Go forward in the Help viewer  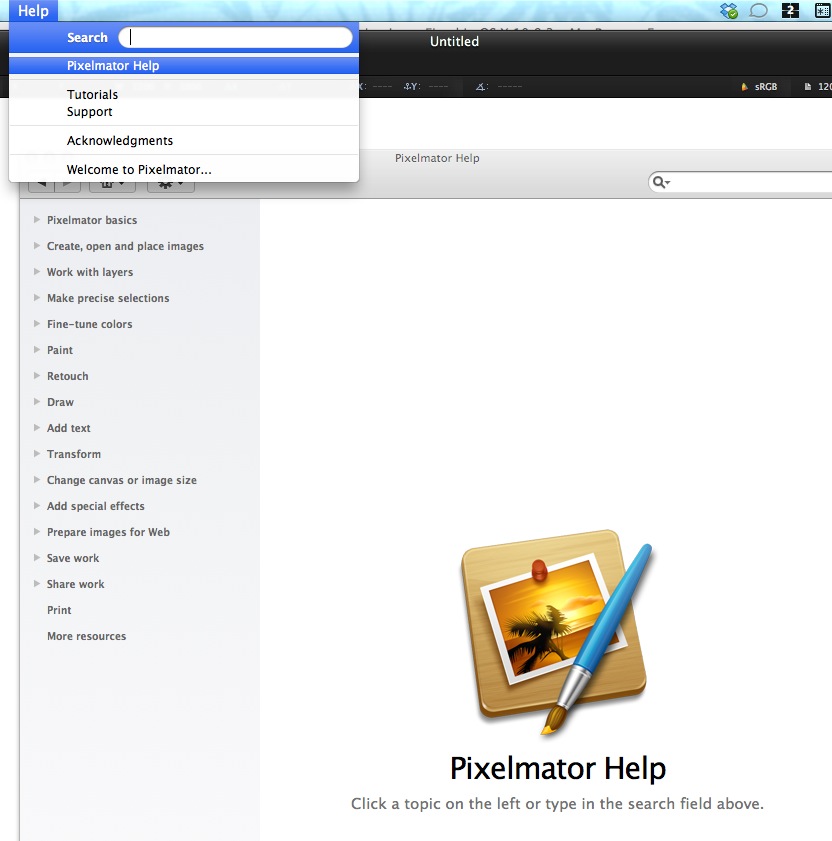(x=68, y=185)
